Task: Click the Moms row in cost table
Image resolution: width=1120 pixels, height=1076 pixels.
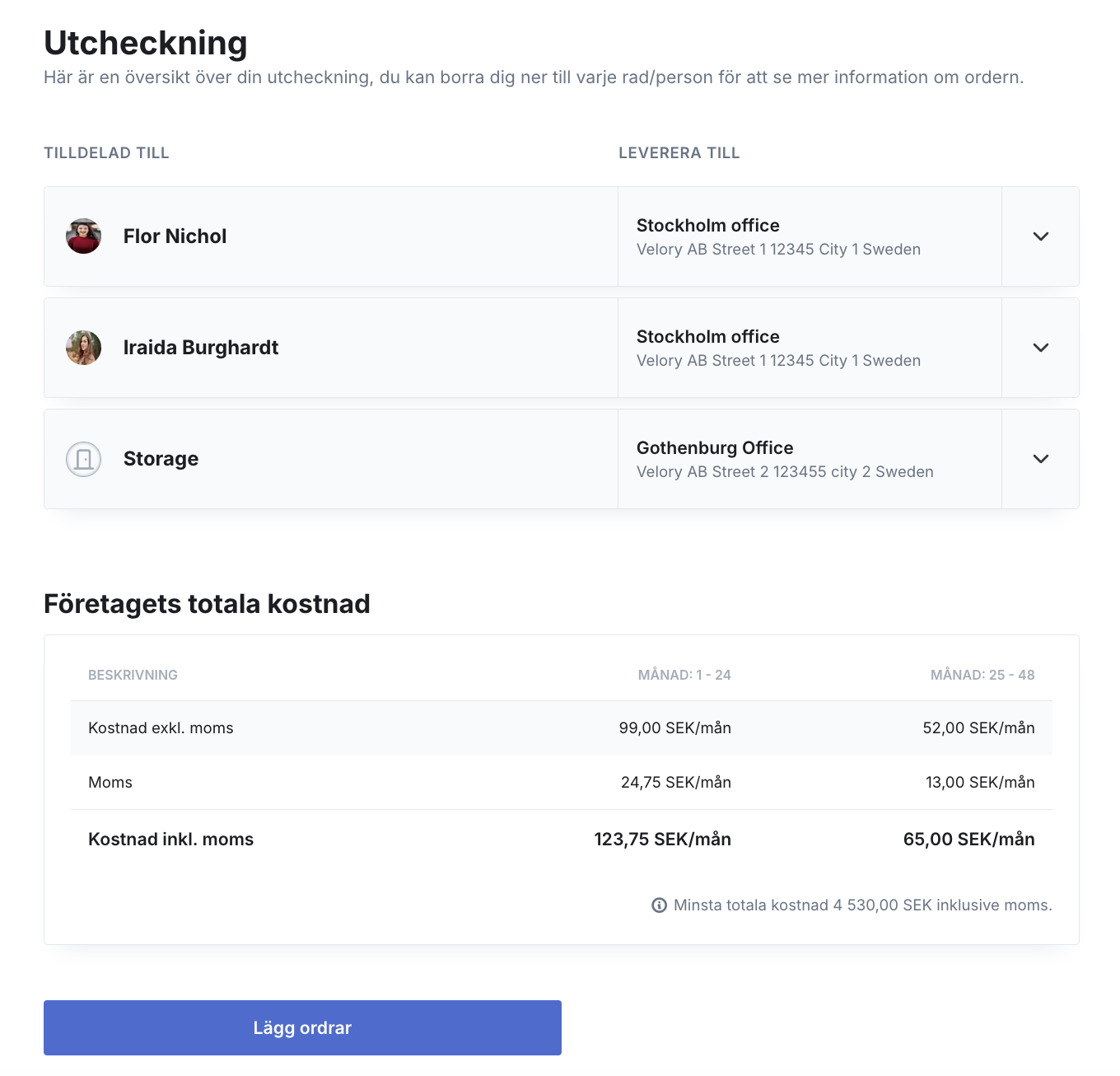Action: (562, 783)
